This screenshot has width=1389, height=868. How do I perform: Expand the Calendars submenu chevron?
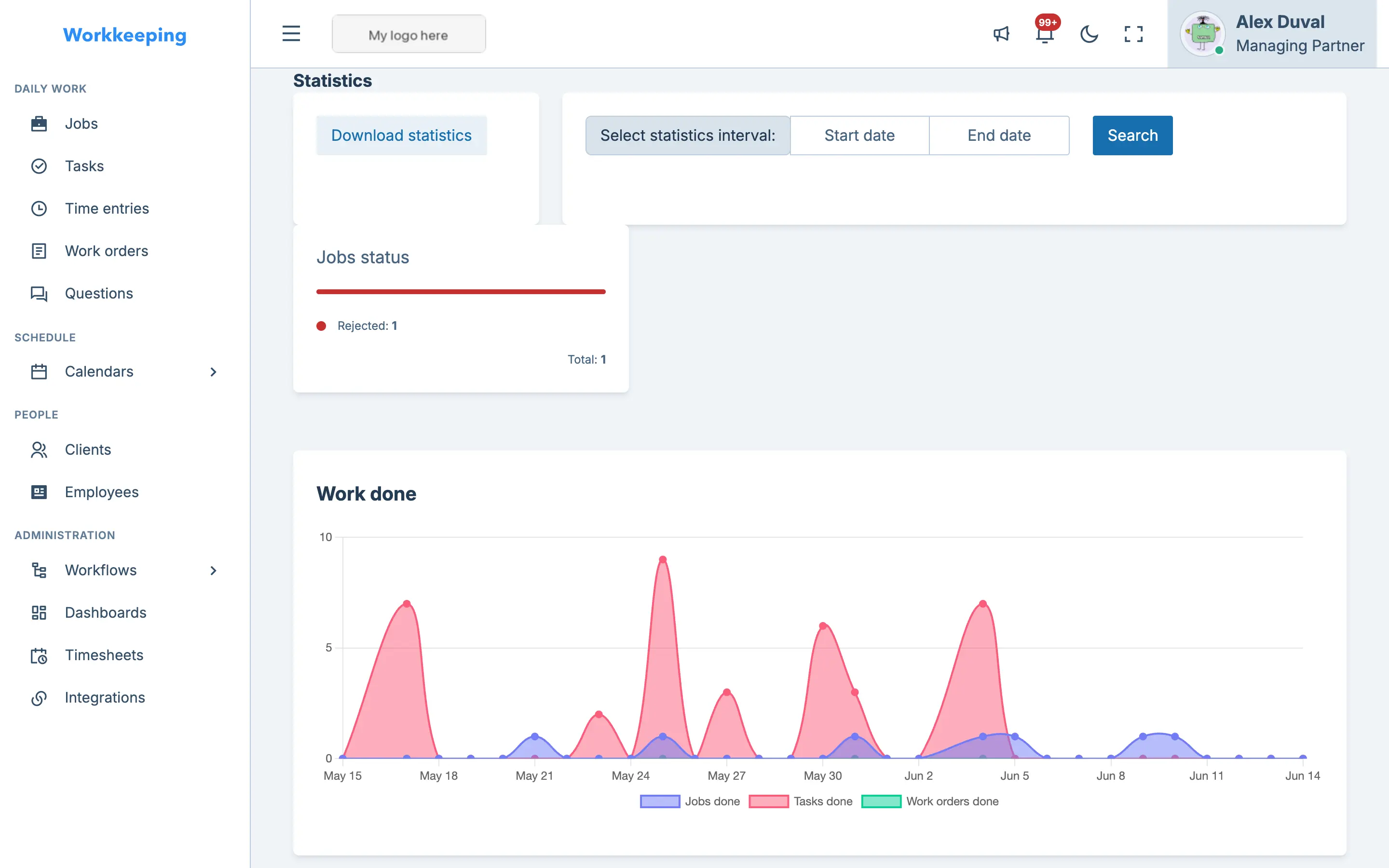[213, 372]
